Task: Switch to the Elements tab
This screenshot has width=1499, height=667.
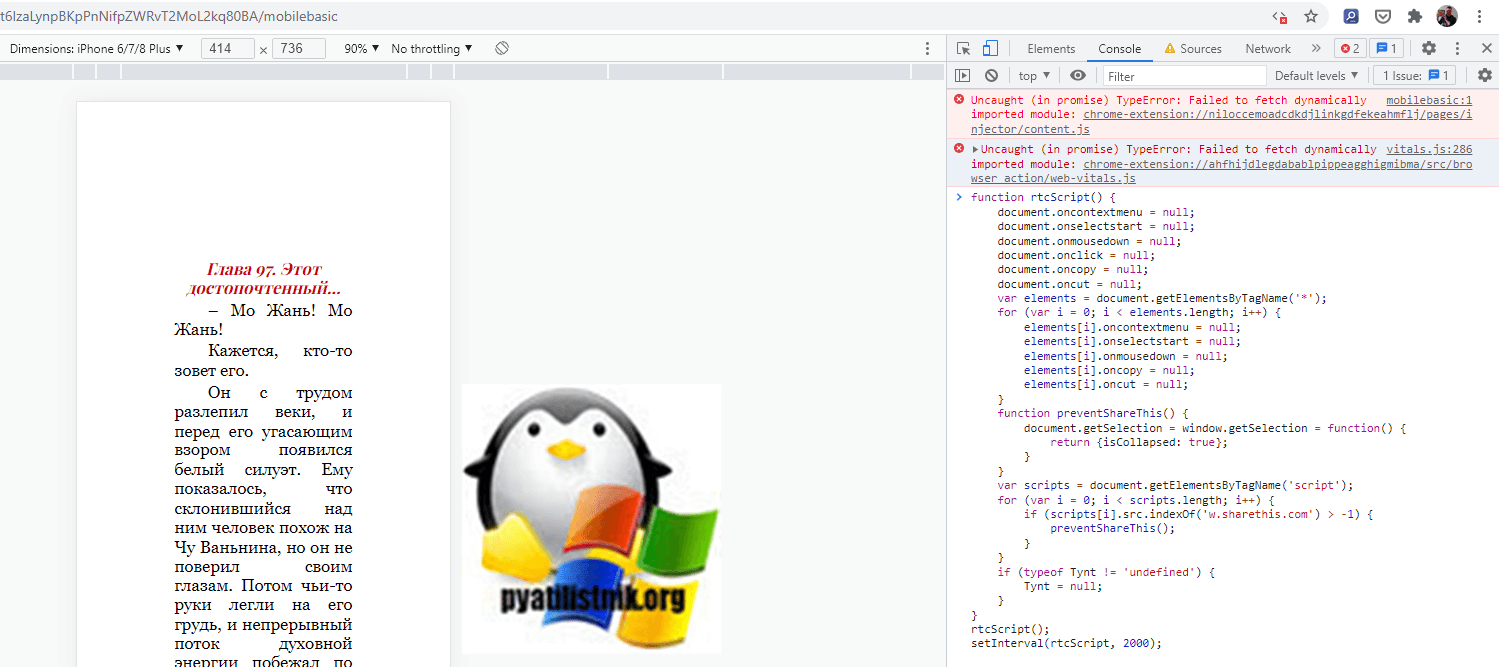Action: 1051,48
